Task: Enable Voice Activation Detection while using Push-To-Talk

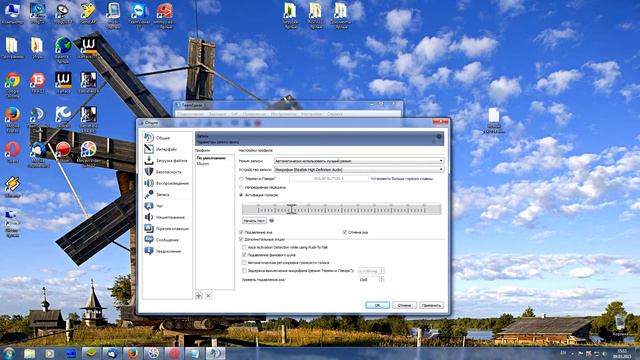Action: point(285,247)
